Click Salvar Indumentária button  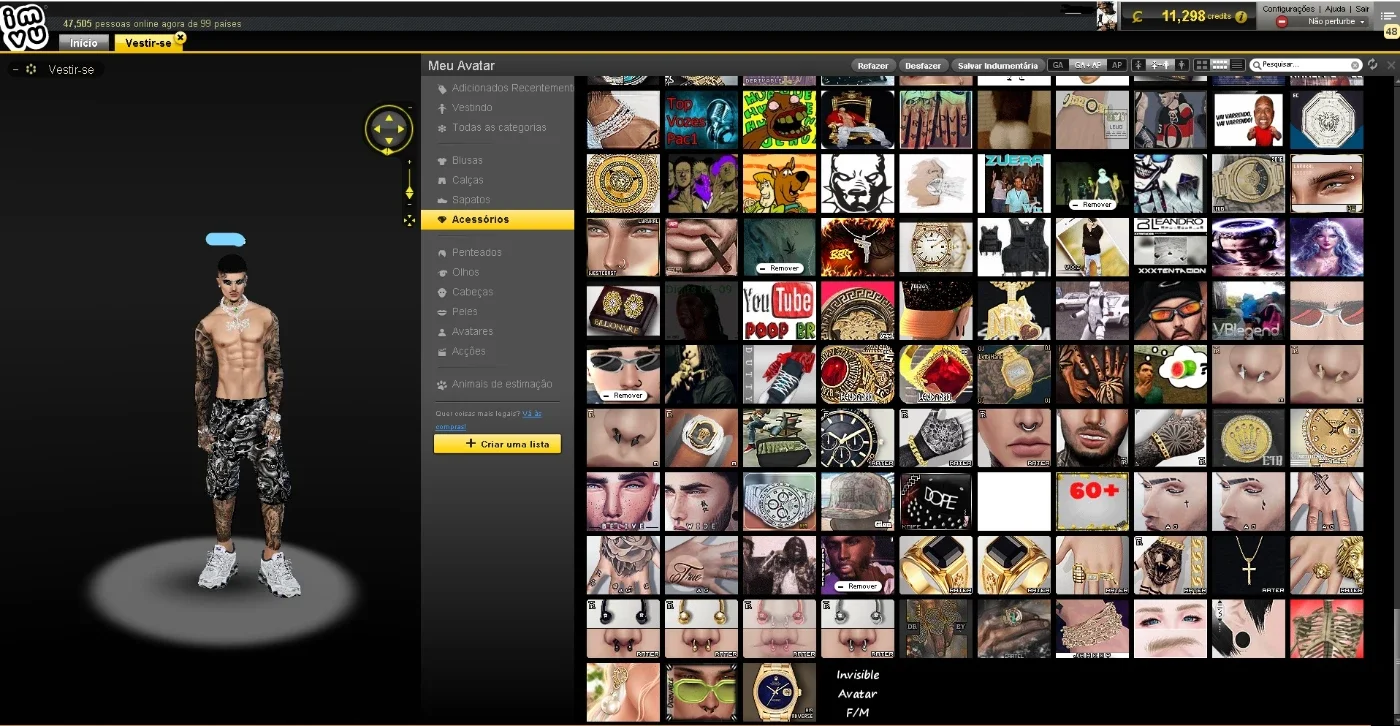click(997, 66)
